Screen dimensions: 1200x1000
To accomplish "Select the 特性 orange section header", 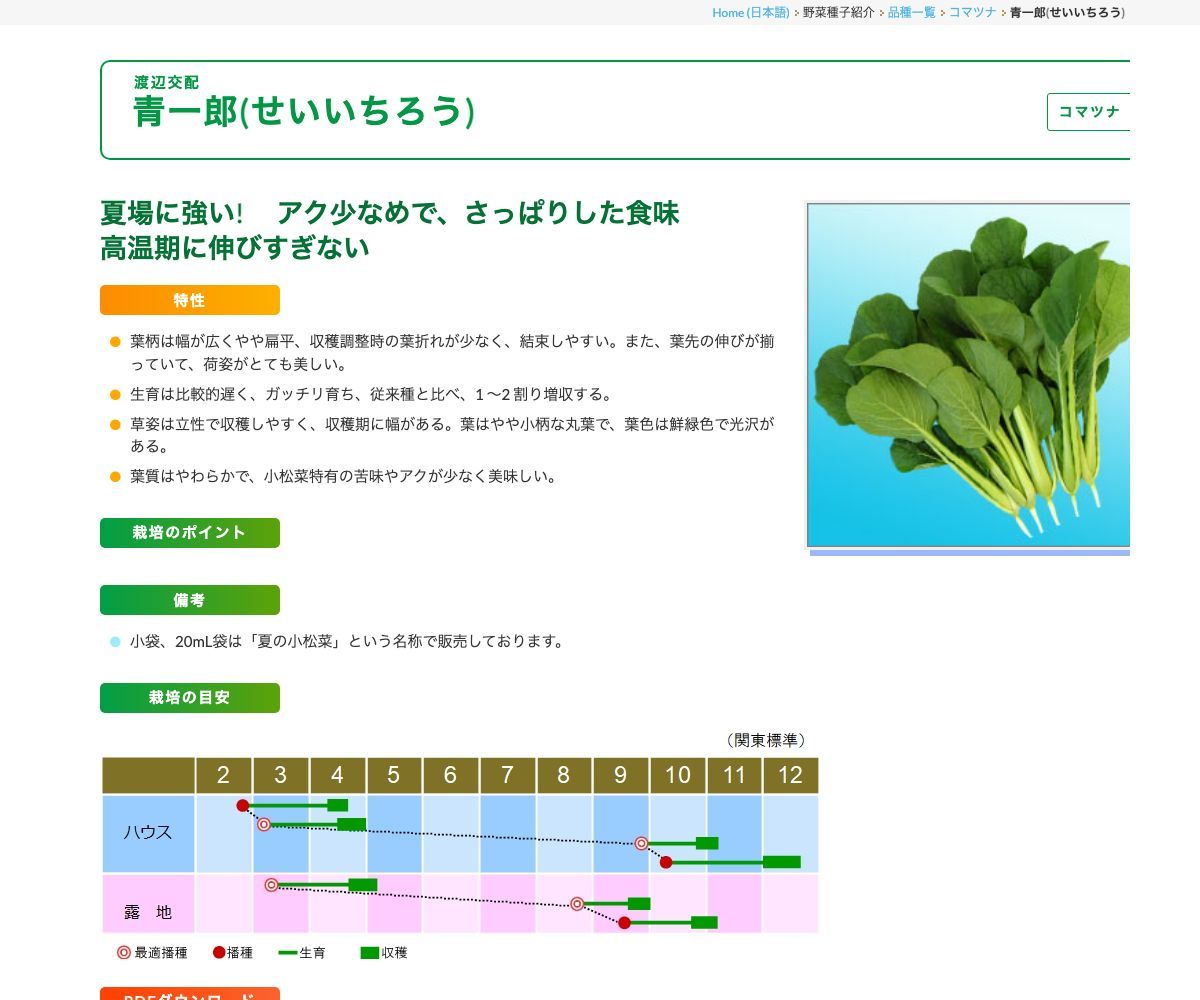I will click(190, 300).
